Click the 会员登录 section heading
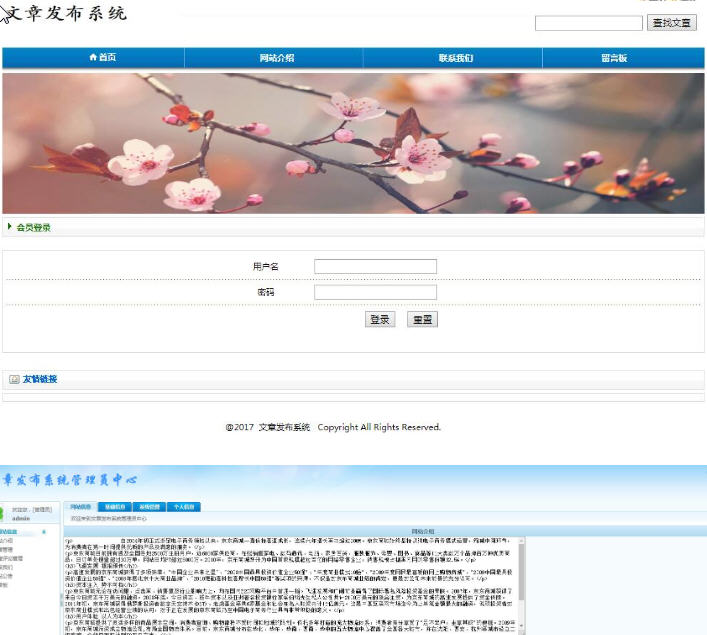707x635 pixels. 34,227
